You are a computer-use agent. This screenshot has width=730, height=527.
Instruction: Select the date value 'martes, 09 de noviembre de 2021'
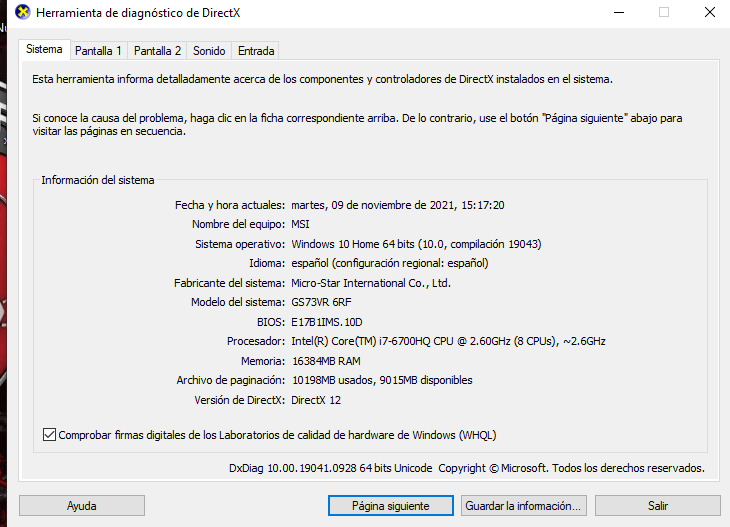click(373, 205)
